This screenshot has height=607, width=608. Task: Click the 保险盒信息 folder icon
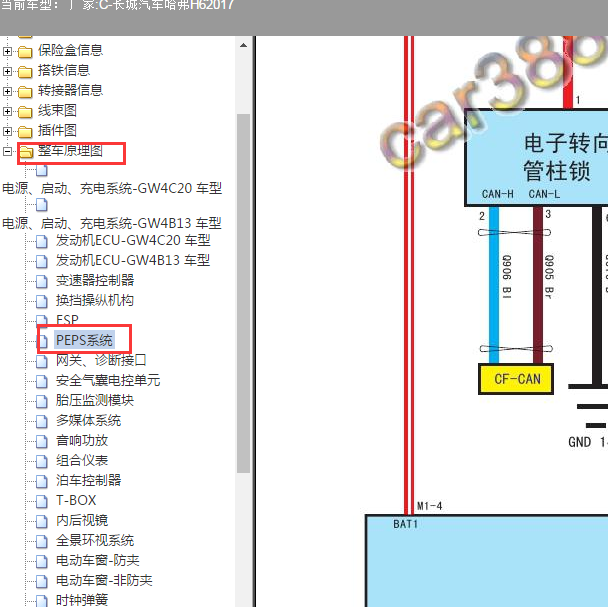point(25,51)
